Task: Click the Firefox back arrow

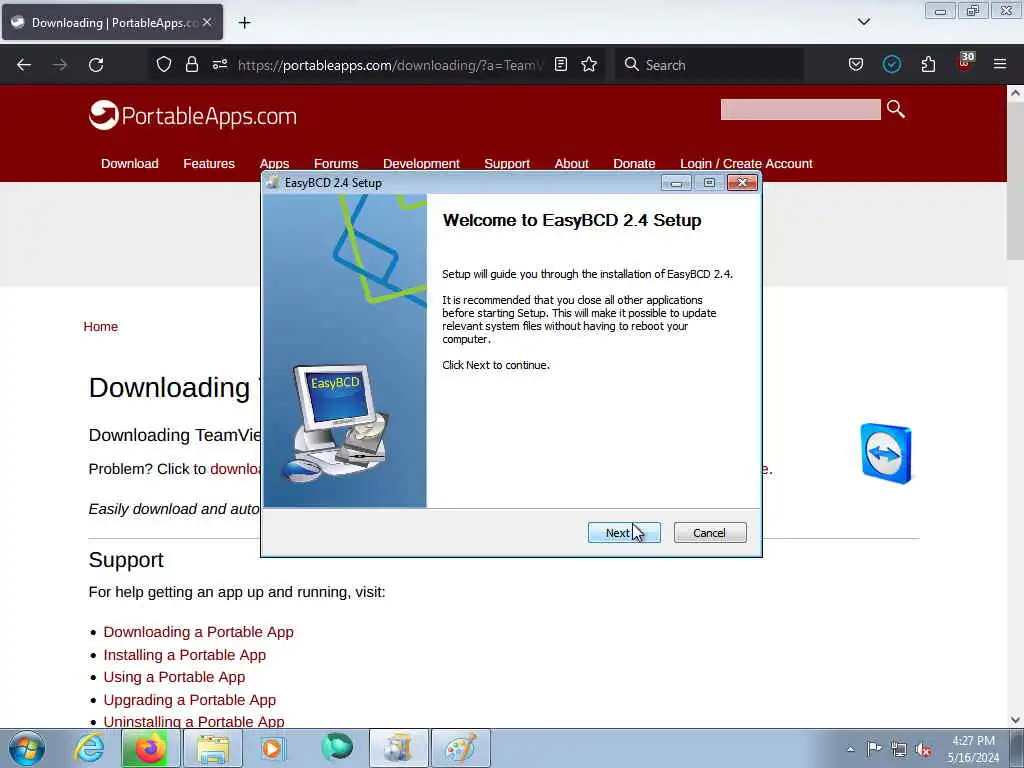Action: point(24,65)
